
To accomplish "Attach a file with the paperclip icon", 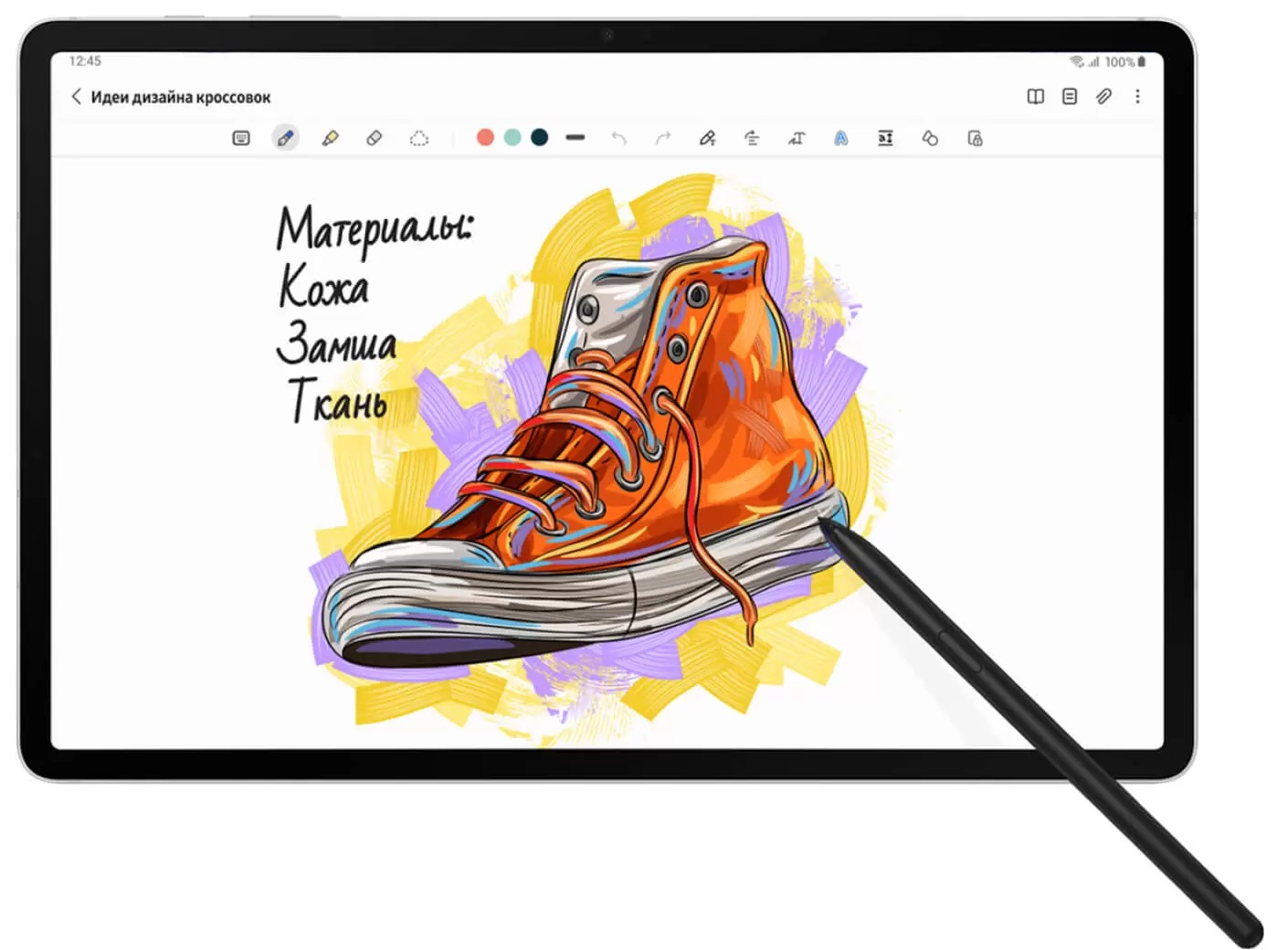I will coord(1103,97).
